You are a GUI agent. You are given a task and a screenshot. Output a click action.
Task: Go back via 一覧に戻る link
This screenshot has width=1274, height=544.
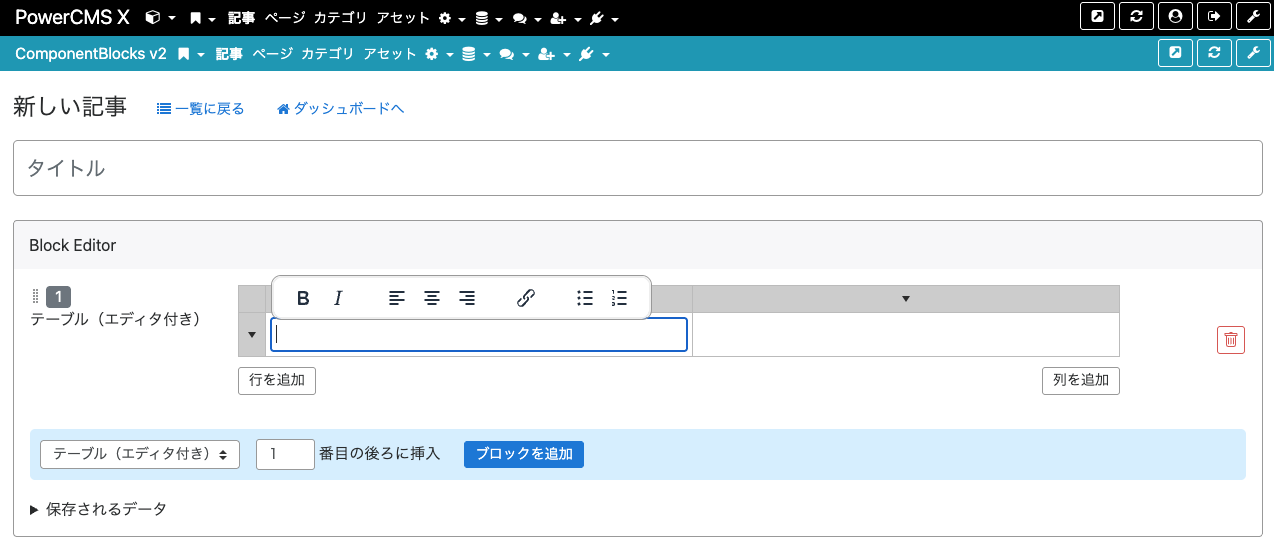tap(201, 109)
